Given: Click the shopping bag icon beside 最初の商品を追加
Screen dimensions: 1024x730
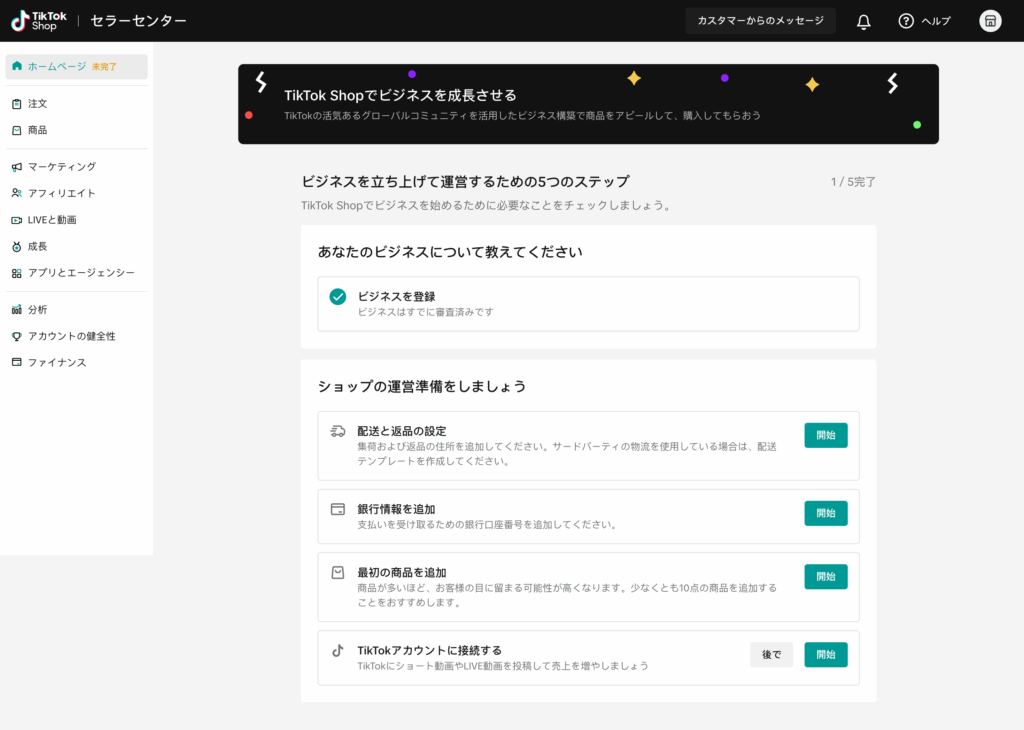Looking at the screenshot, I should pyautogui.click(x=338, y=573).
